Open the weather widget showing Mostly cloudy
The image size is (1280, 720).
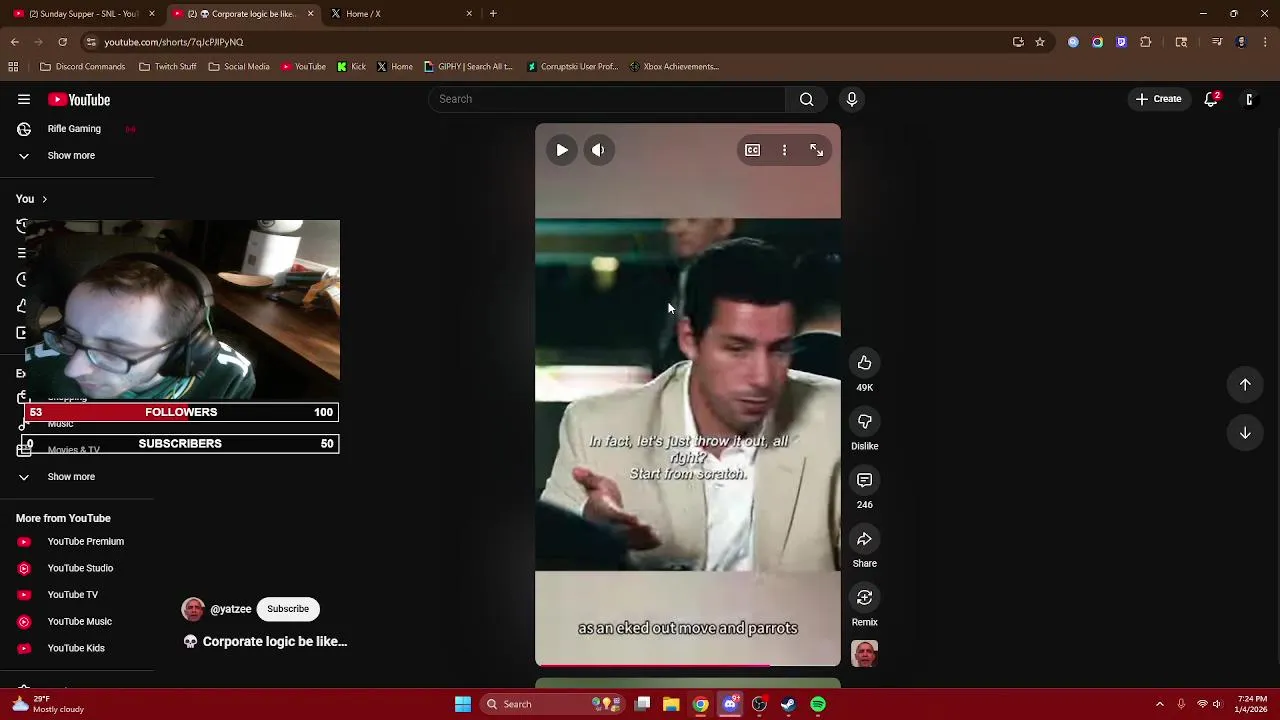pos(48,704)
